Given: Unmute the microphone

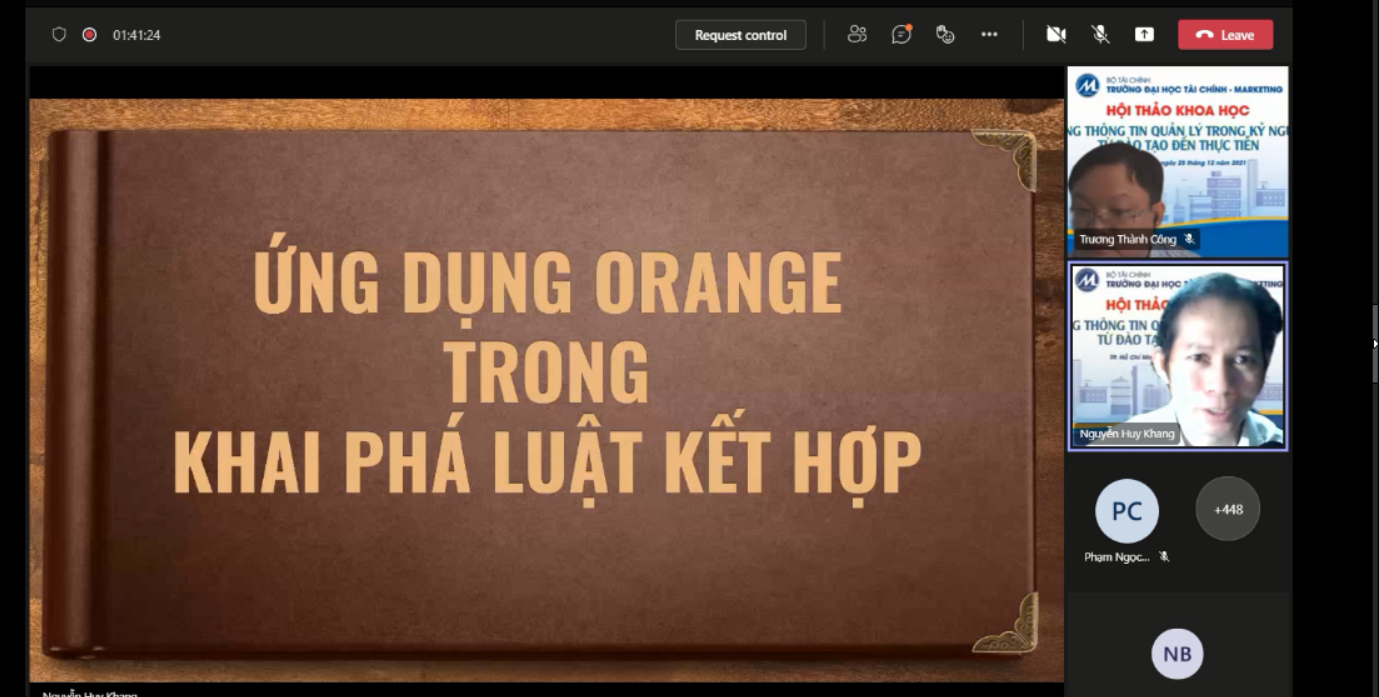Looking at the screenshot, I should click(x=1100, y=35).
